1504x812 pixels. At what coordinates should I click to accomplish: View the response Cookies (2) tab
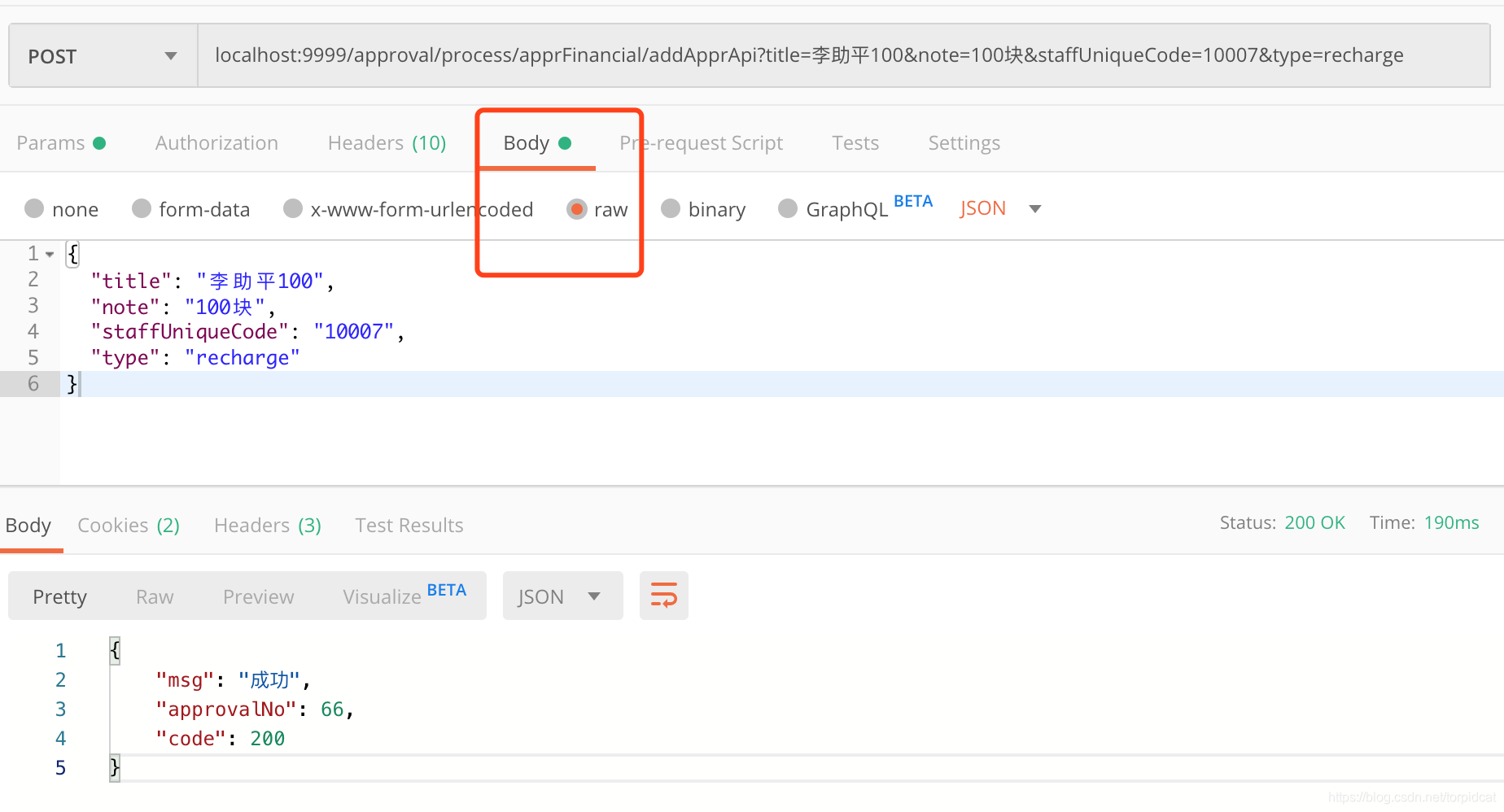point(128,525)
